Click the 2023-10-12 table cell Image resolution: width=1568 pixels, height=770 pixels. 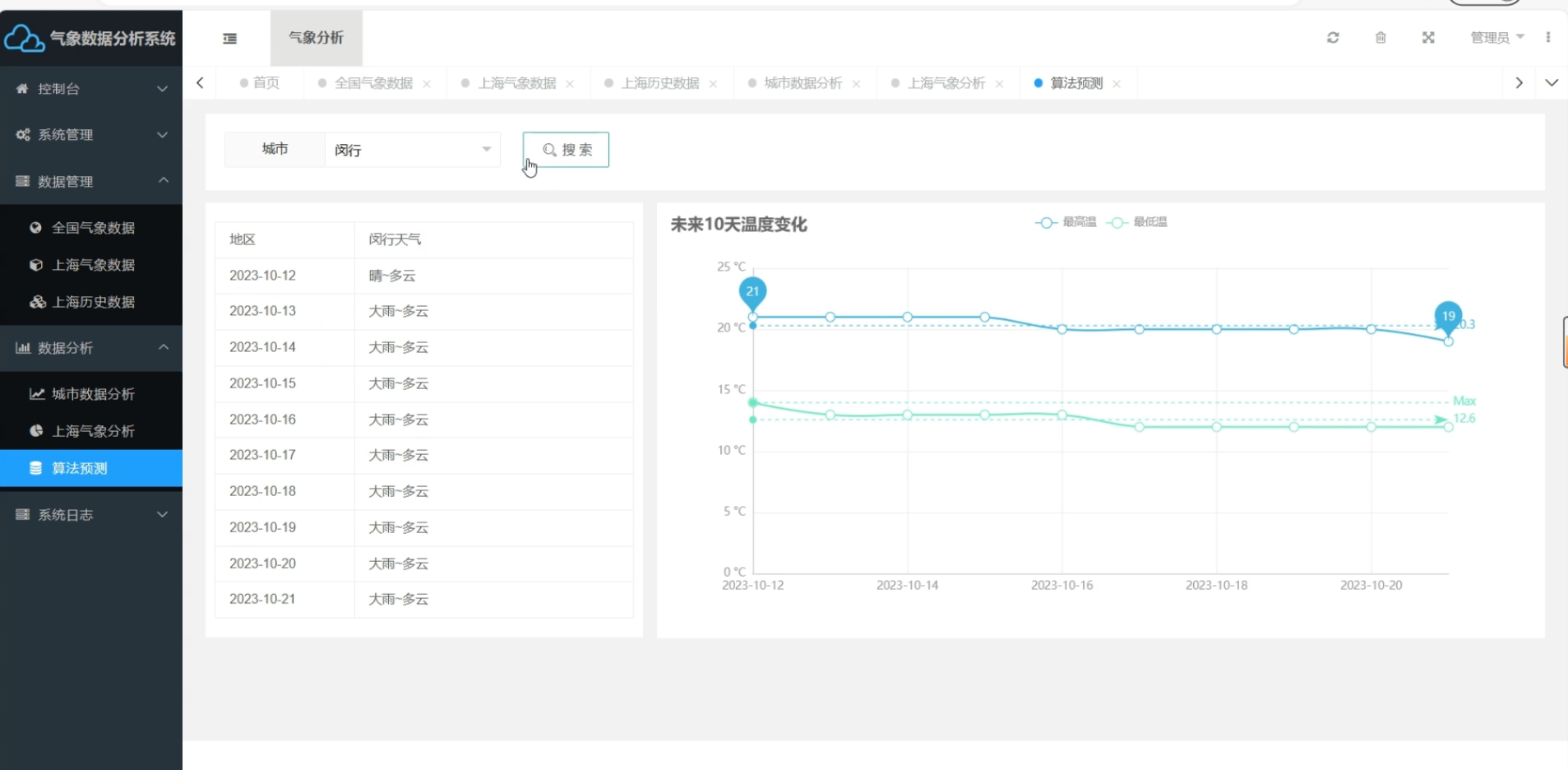point(284,276)
